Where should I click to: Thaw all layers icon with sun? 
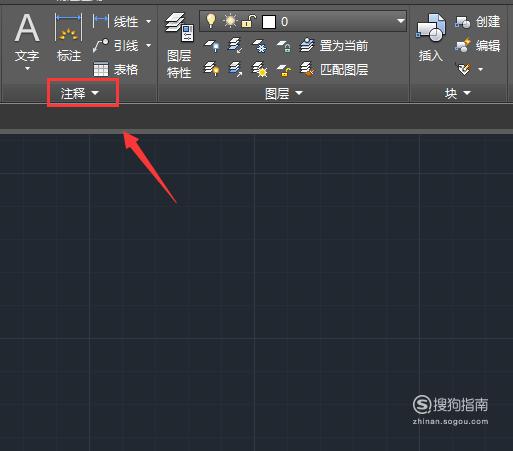[259, 69]
